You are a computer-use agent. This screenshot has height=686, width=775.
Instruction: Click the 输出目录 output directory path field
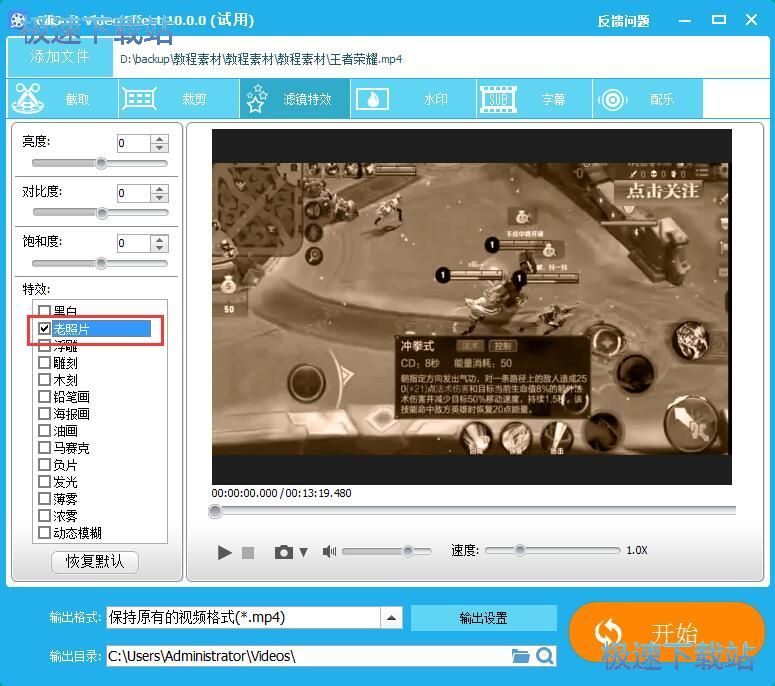(x=306, y=656)
